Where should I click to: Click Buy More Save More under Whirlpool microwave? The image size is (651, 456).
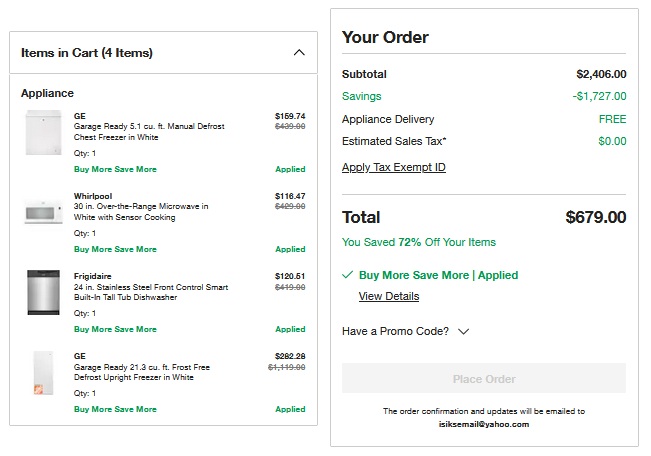[115, 249]
